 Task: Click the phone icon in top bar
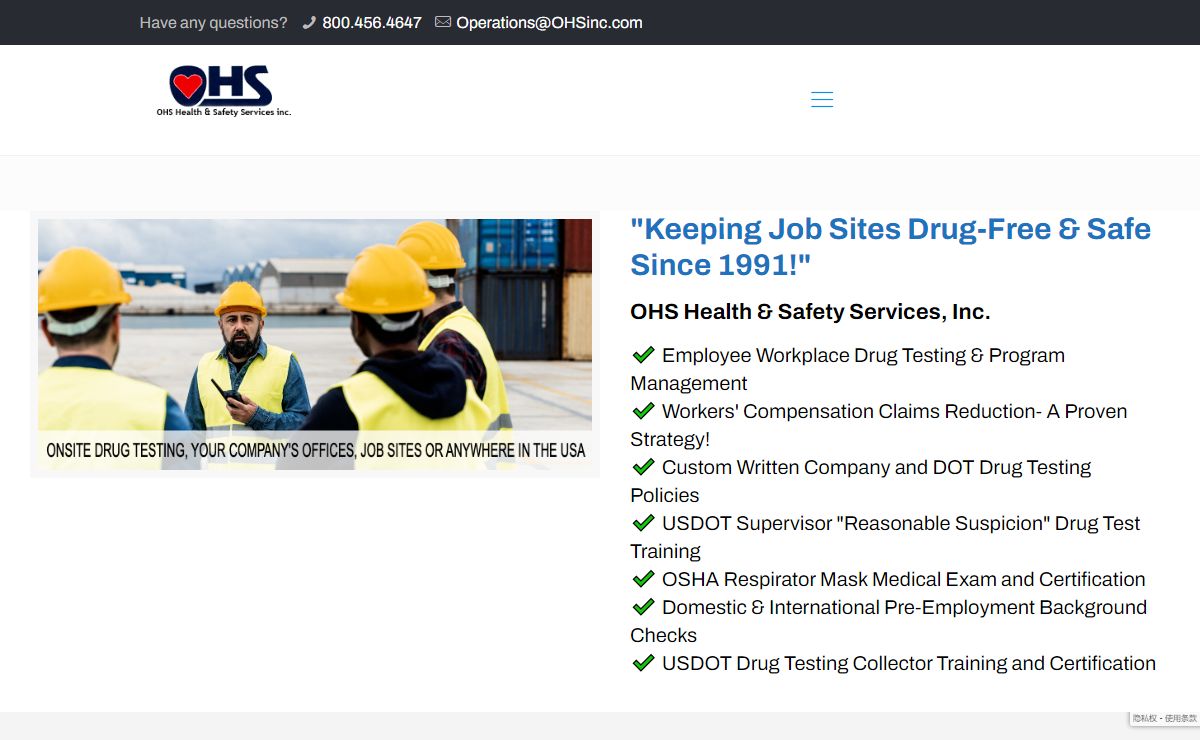(309, 22)
